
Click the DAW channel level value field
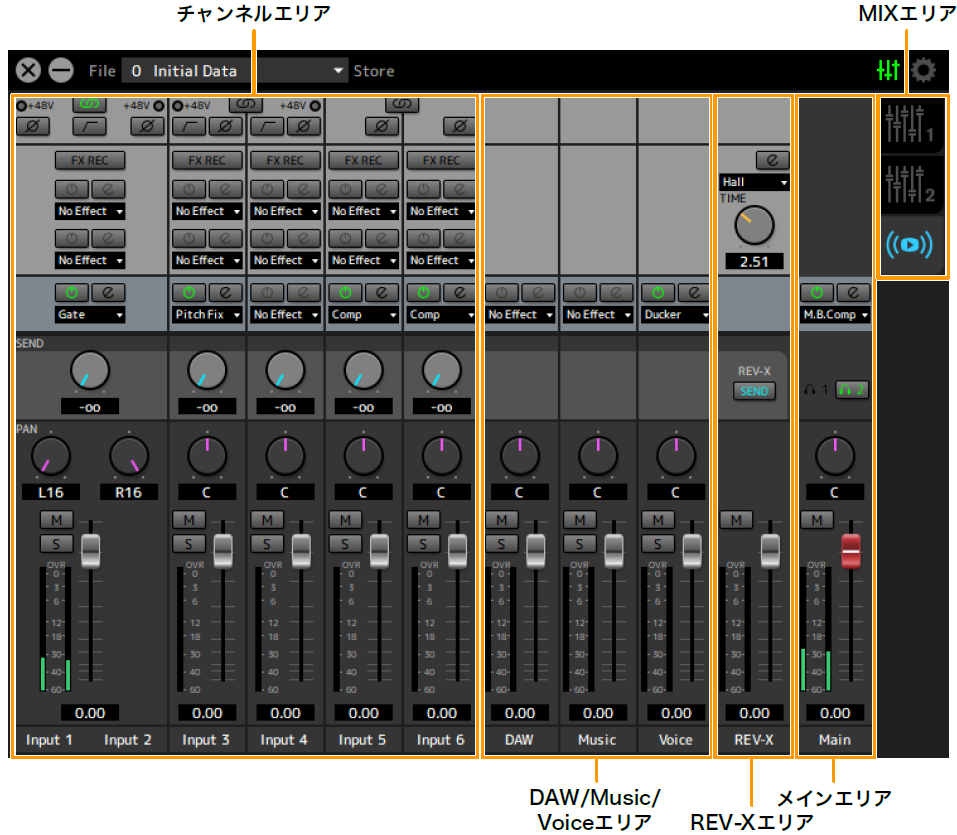point(520,713)
